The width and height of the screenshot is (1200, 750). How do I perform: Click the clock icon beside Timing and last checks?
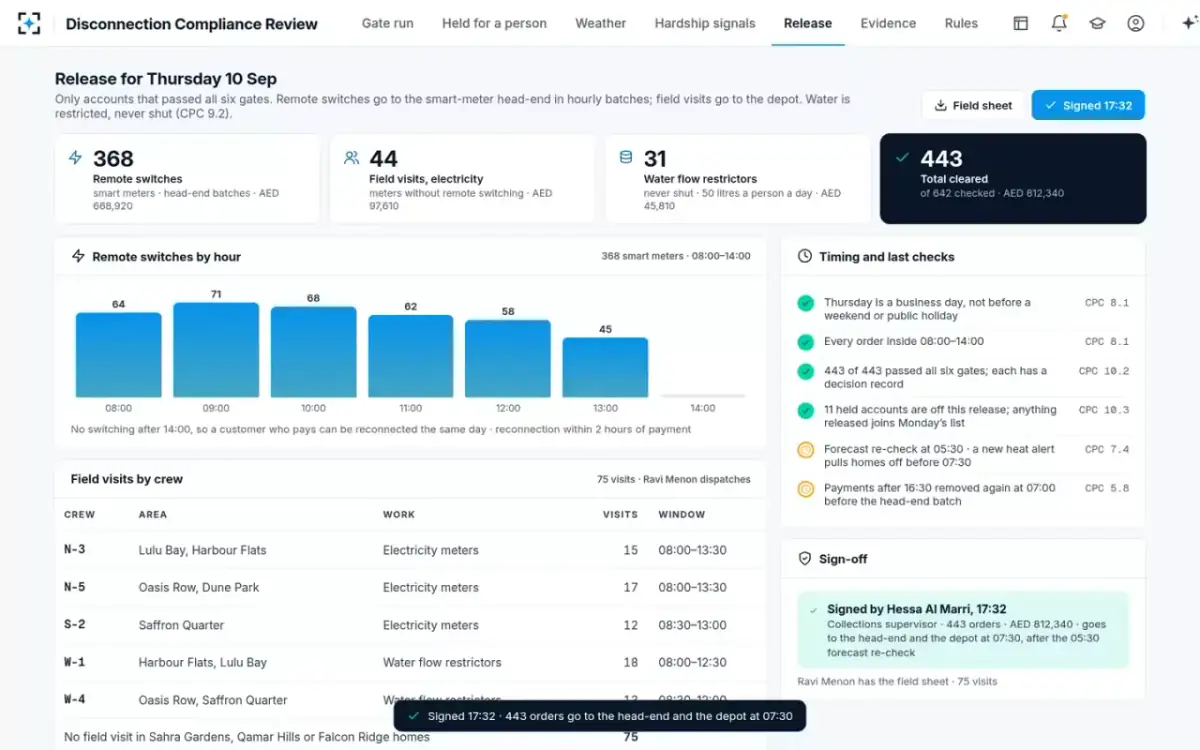pos(804,257)
